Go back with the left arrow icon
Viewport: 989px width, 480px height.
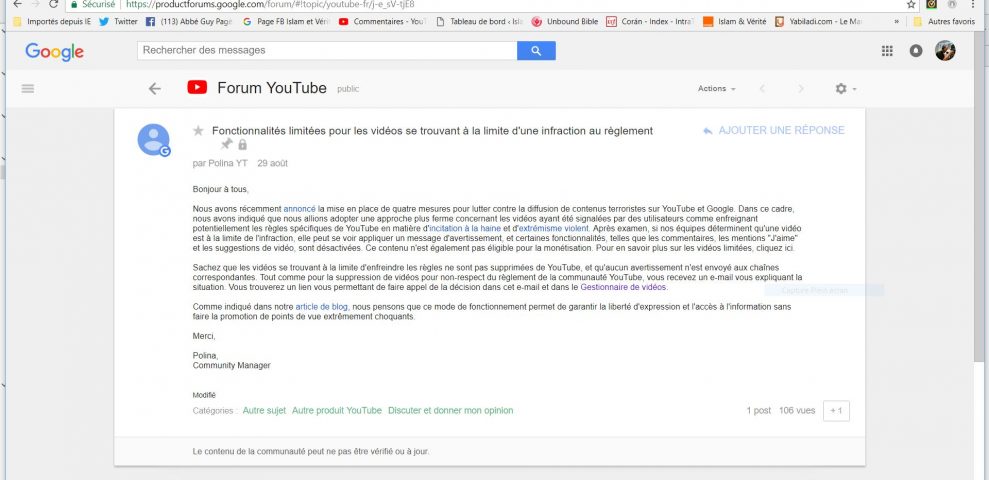(155, 88)
